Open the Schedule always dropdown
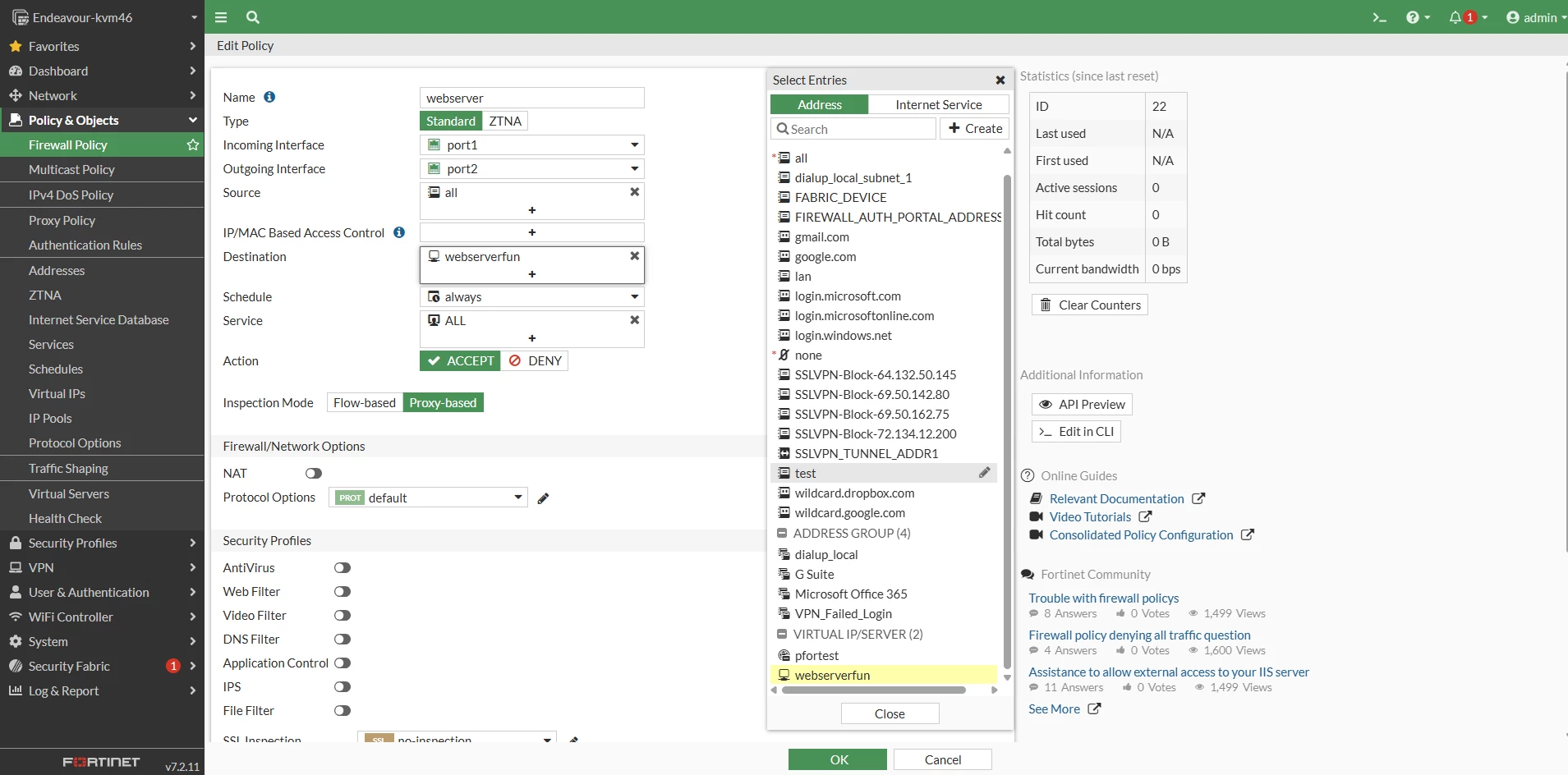This screenshot has height=775, width=1568. pos(532,297)
